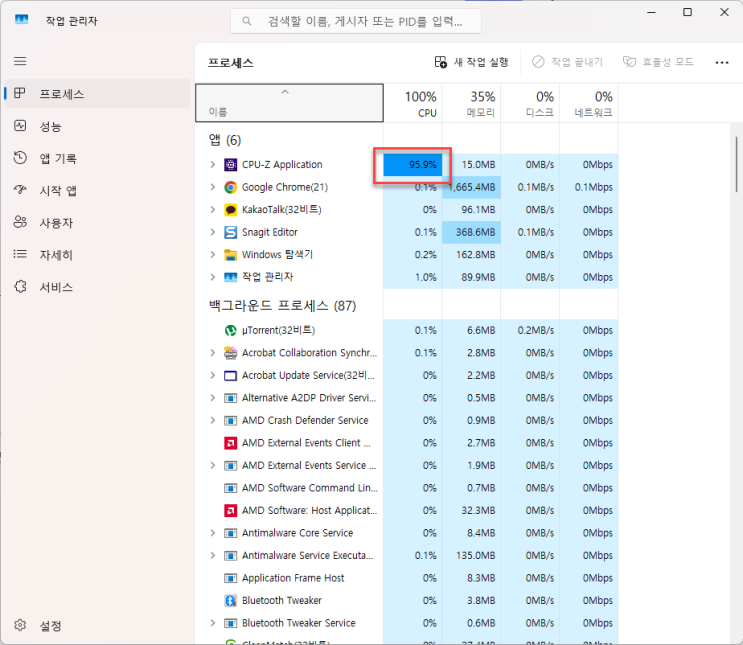
Task: Sort by Disk (디스크) column header
Action: (530, 103)
